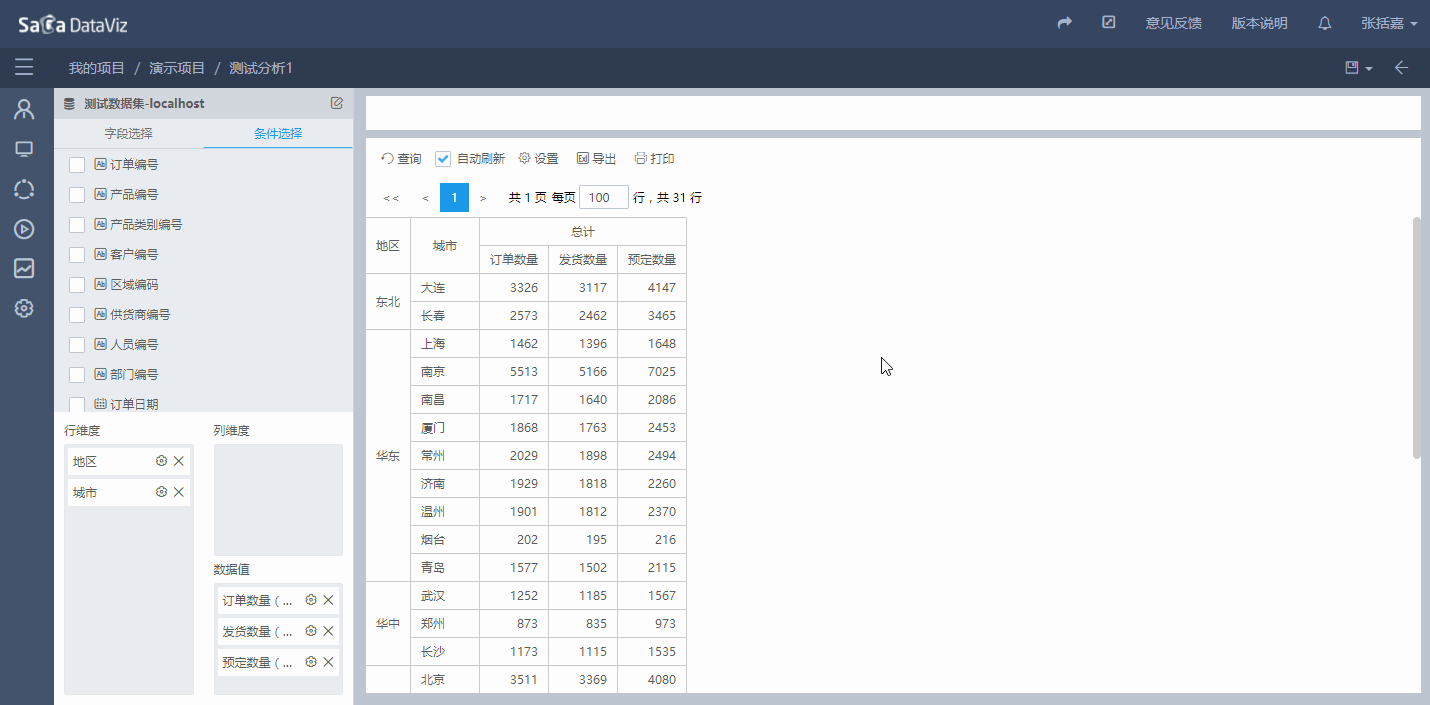Open the user profile sidebar icon
Image resolution: width=1430 pixels, height=705 pixels.
24,109
